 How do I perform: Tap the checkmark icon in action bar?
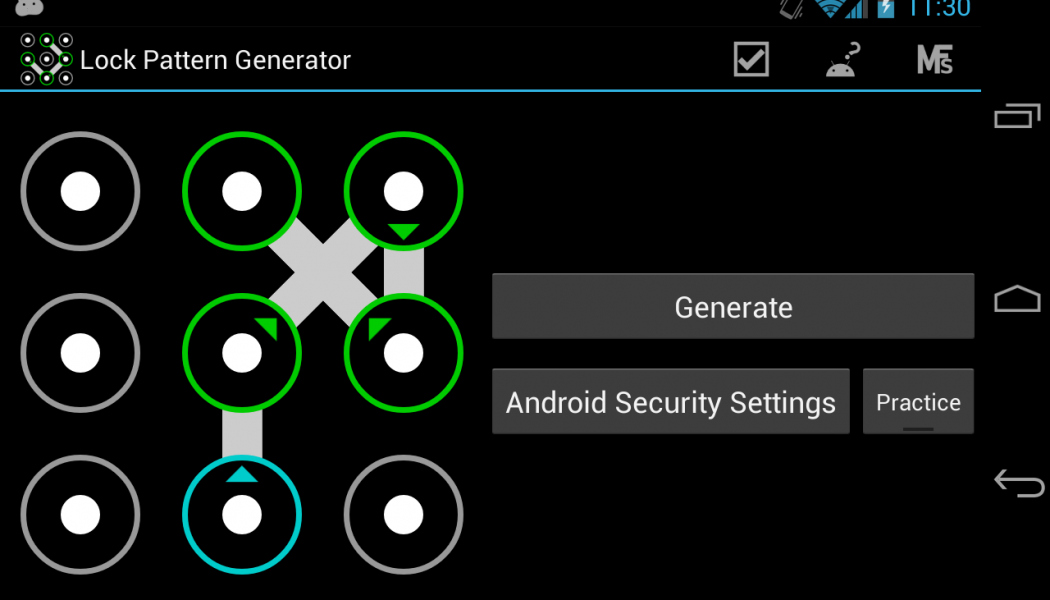(x=751, y=60)
